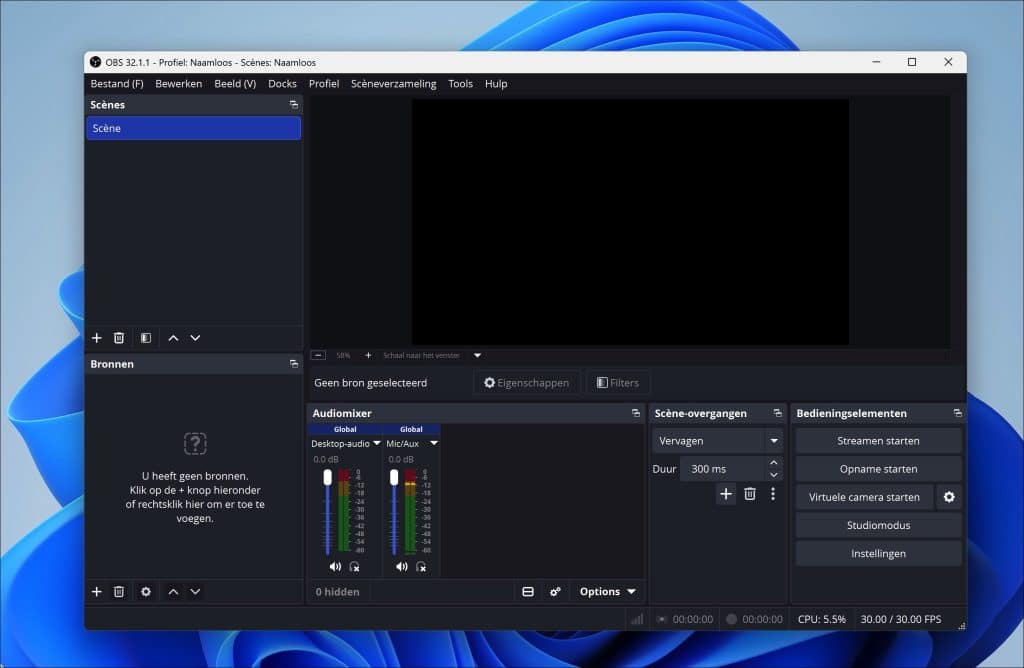
Task: Add a new source with the plus icon
Action: 96,591
